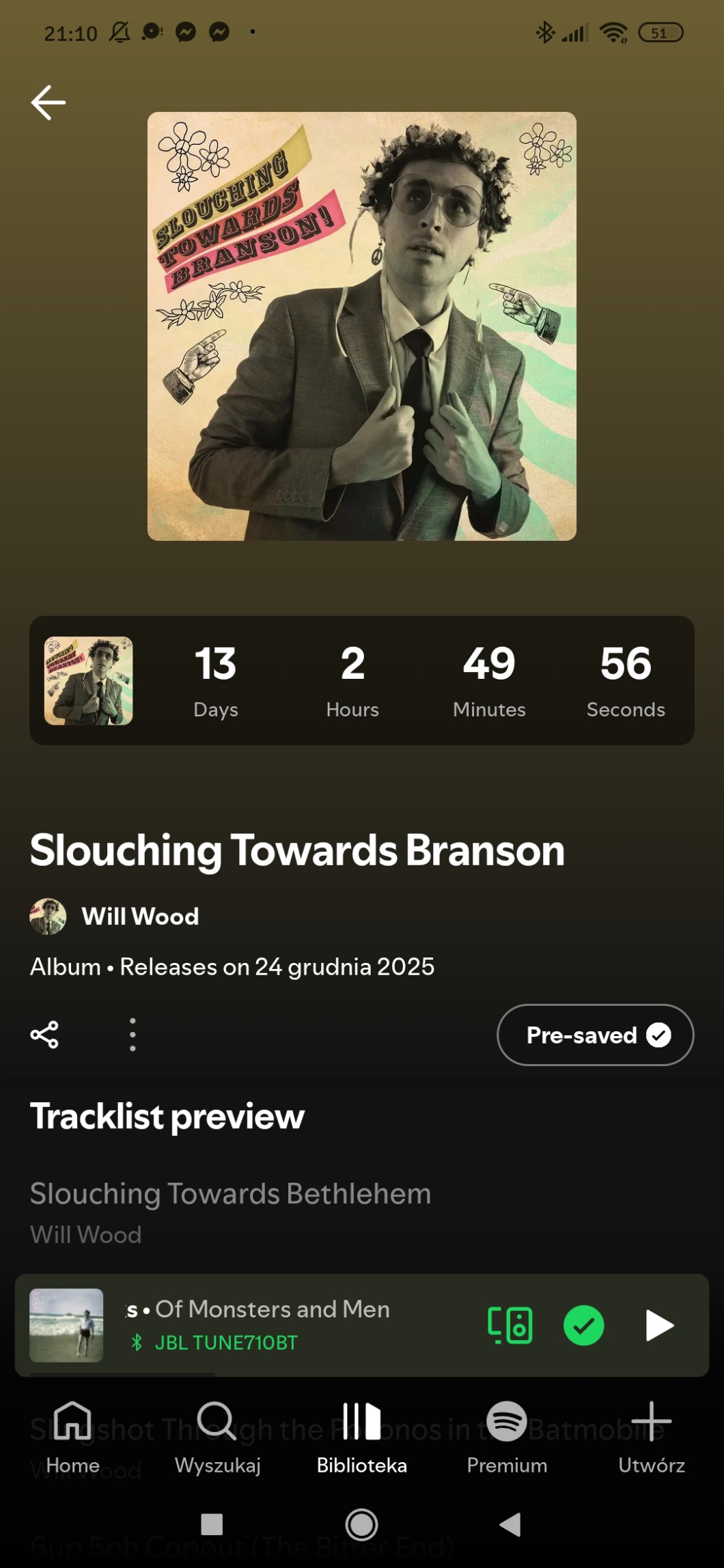The height and width of the screenshot is (1568, 724).
Task: Tap JBL TUNE710BT Bluetooth device label
Action: (x=226, y=1343)
